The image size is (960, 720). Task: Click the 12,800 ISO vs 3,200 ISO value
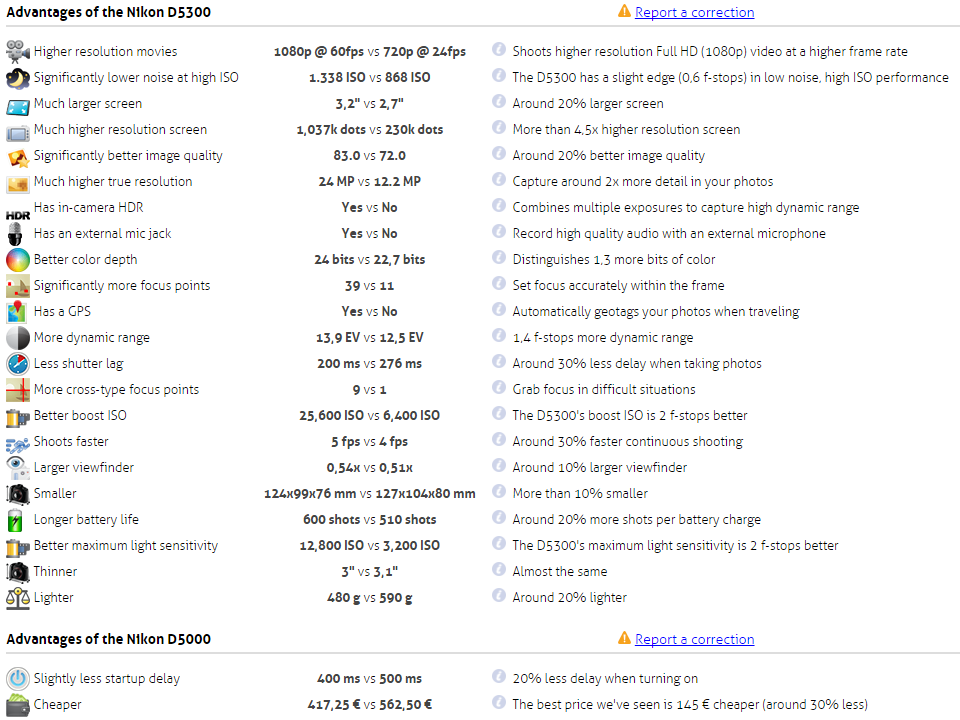coord(370,546)
